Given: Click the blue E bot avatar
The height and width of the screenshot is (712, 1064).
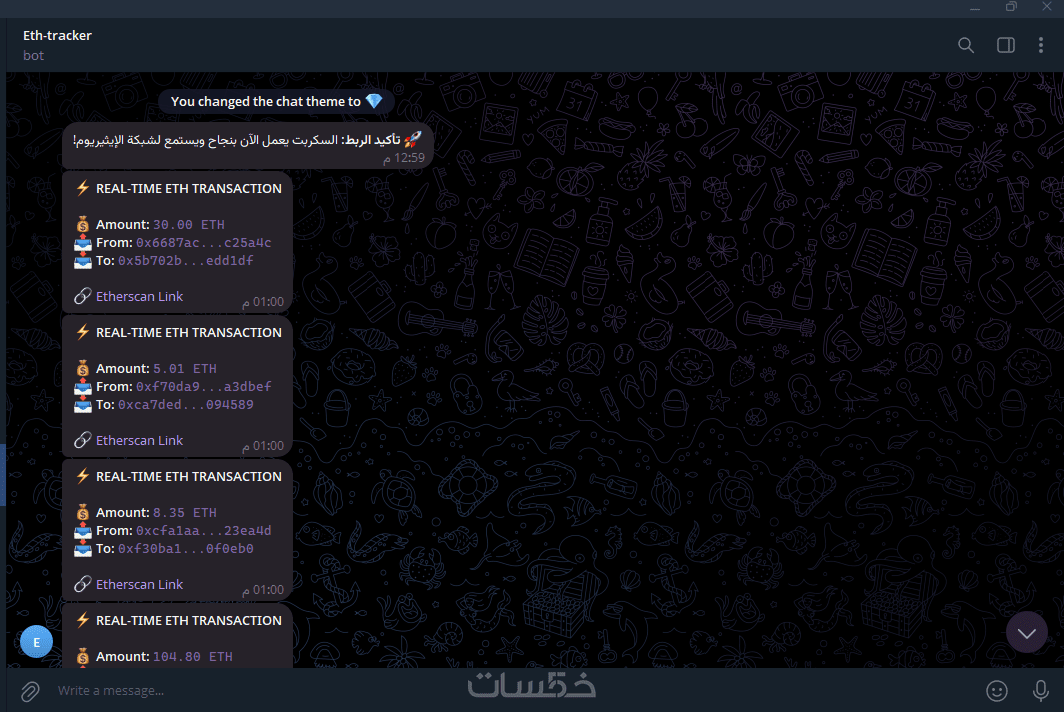Looking at the screenshot, I should [x=37, y=641].
